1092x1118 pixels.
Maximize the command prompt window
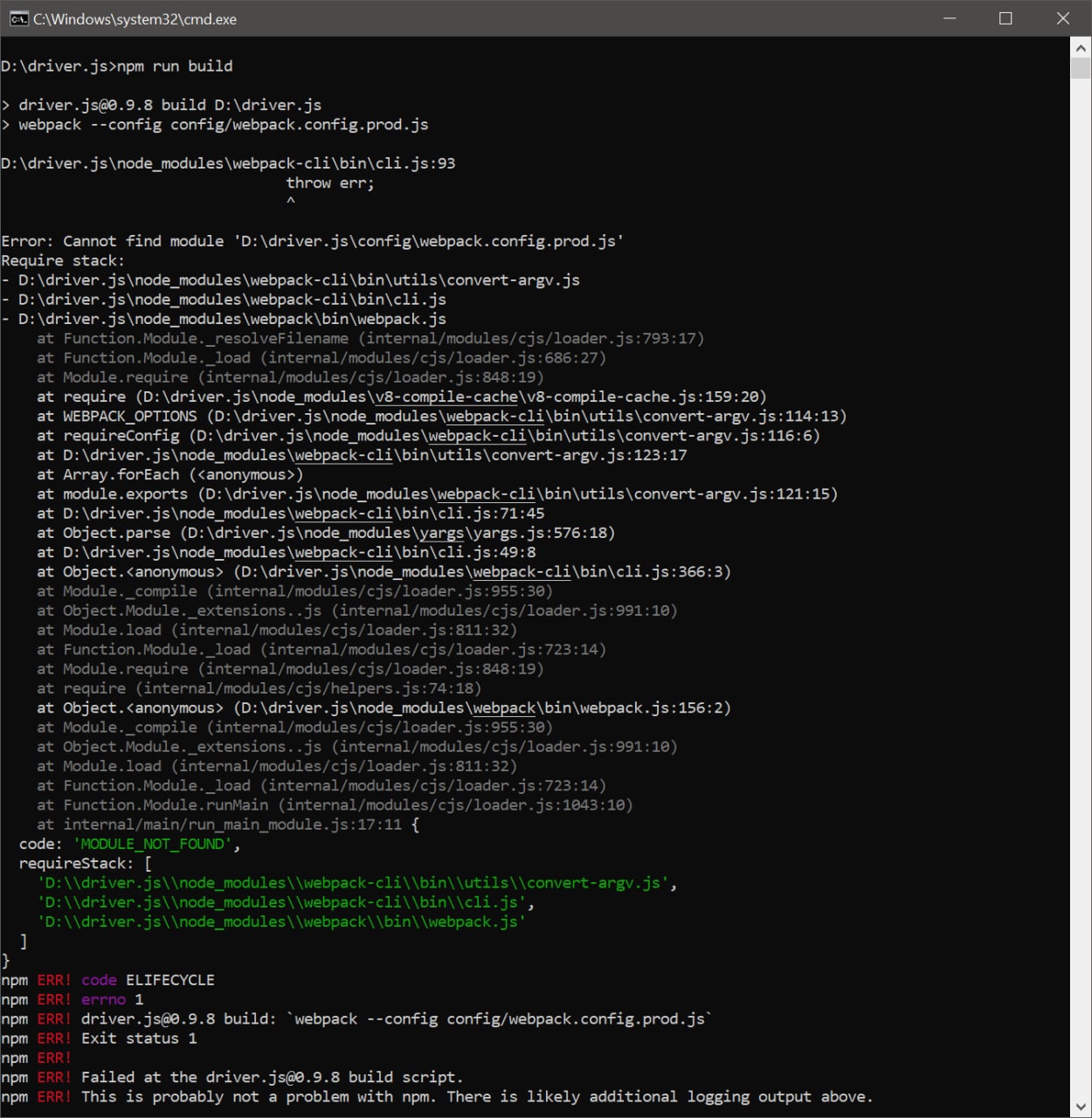[1006, 18]
